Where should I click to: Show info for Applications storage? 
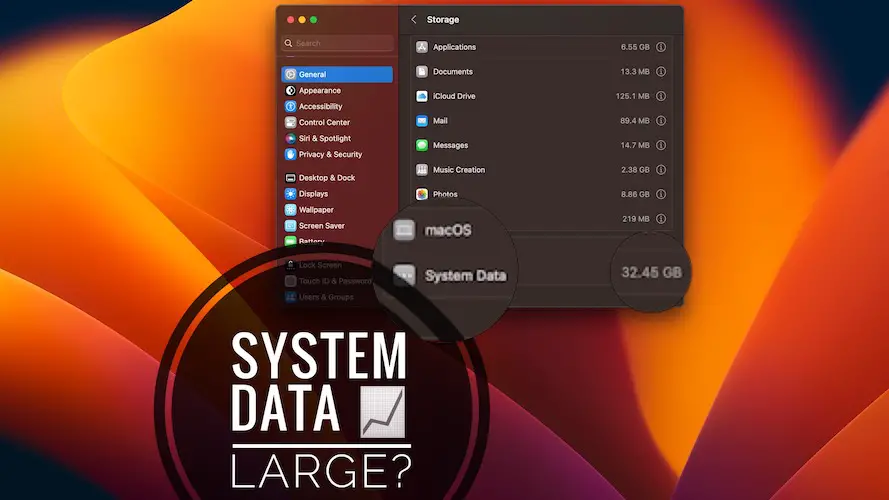[661, 47]
